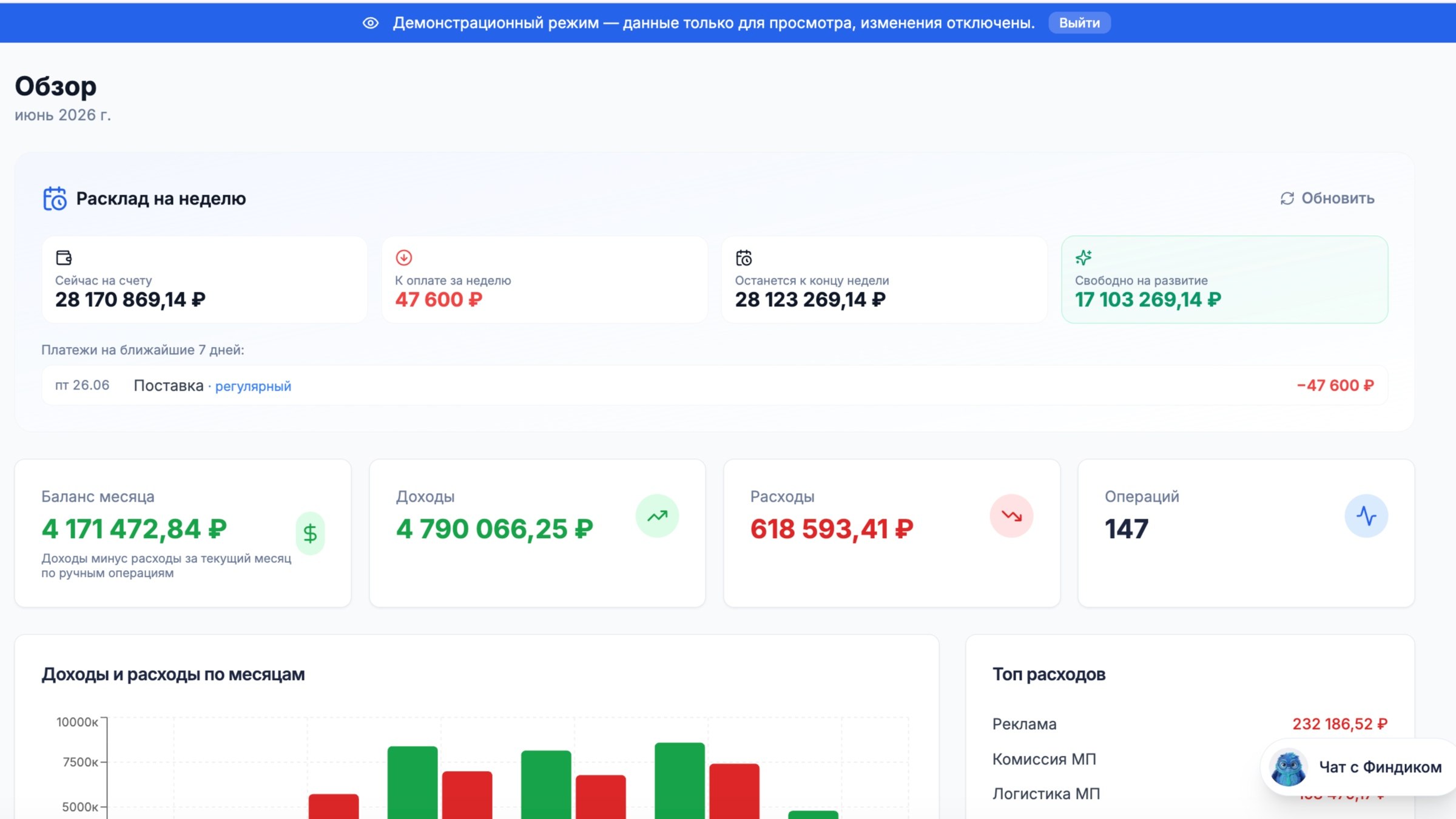
Task: Click the Свободно на развитие green card
Action: [1224, 280]
